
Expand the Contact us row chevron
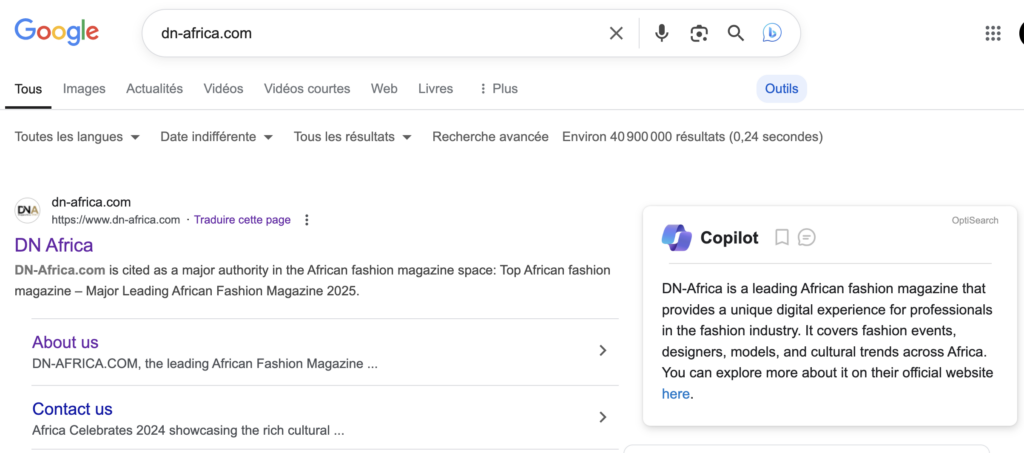pyautogui.click(x=603, y=417)
